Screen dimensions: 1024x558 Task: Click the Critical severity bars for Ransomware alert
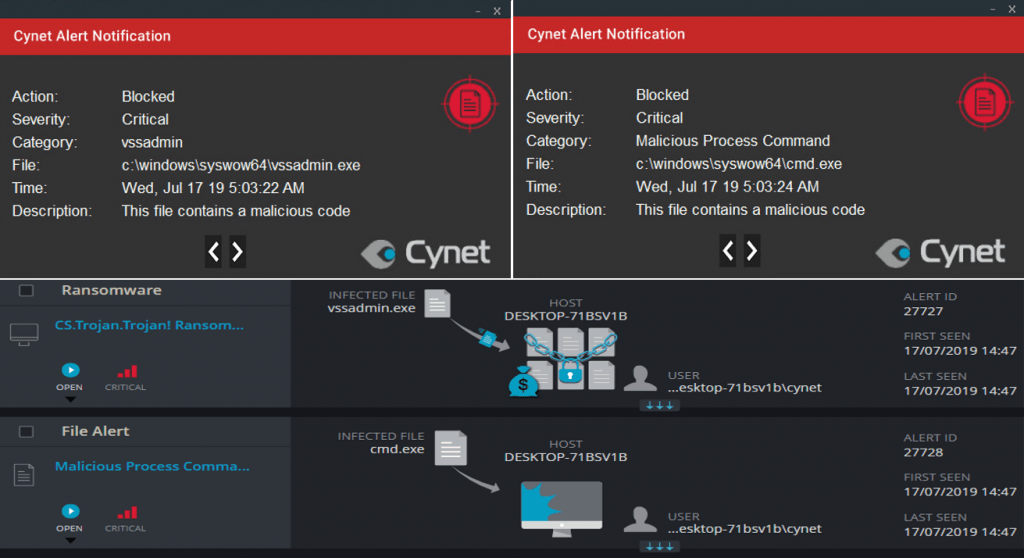point(127,372)
